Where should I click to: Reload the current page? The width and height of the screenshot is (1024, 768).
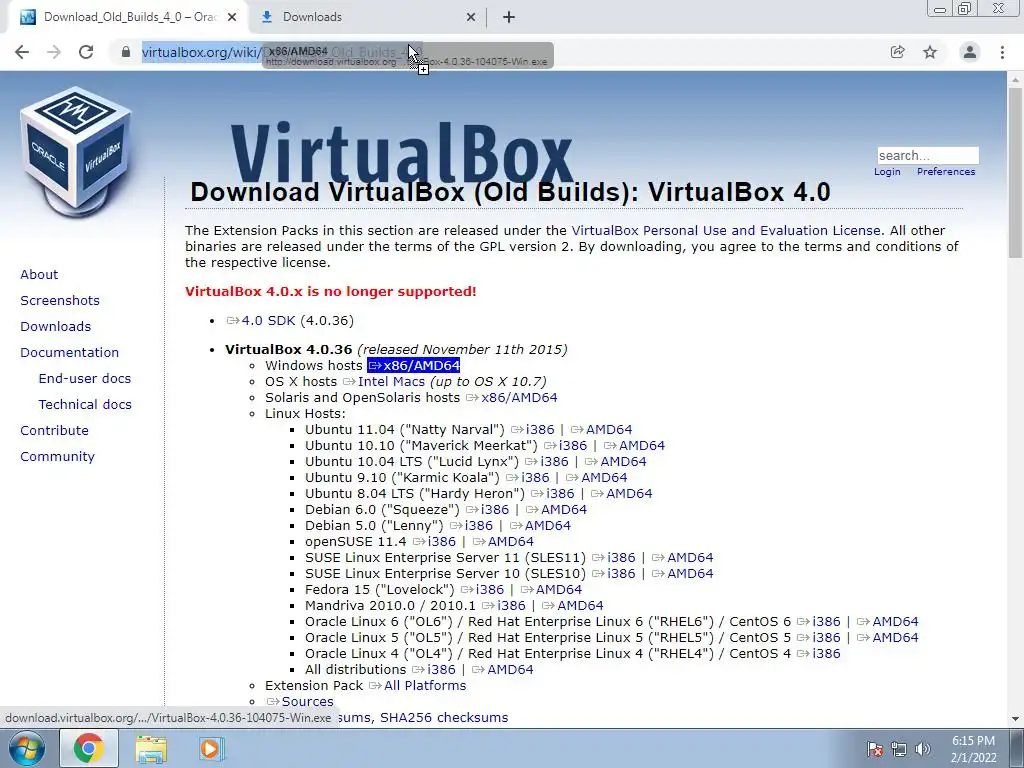[86, 52]
